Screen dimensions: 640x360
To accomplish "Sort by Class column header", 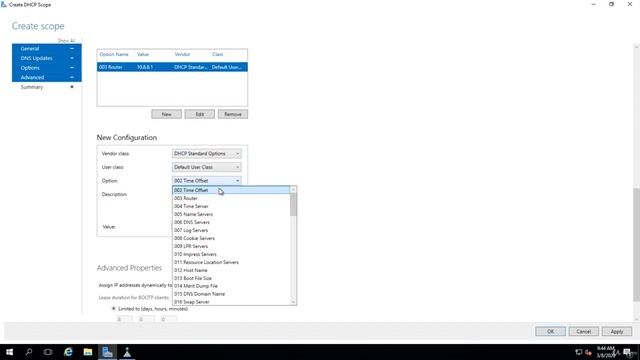I will pyautogui.click(x=218, y=54).
